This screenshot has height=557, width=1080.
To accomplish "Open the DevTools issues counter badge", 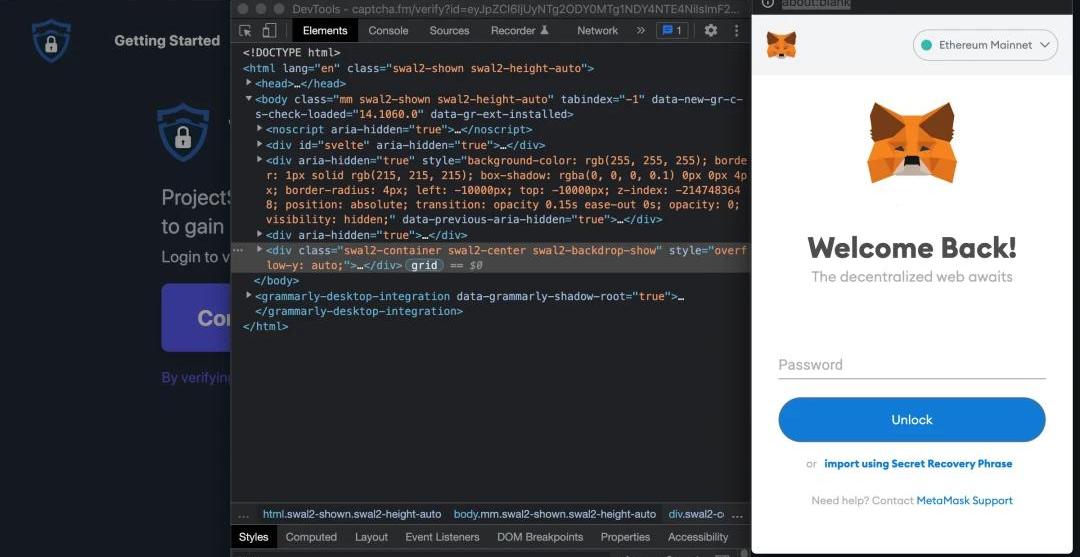I will pyautogui.click(x=671, y=31).
